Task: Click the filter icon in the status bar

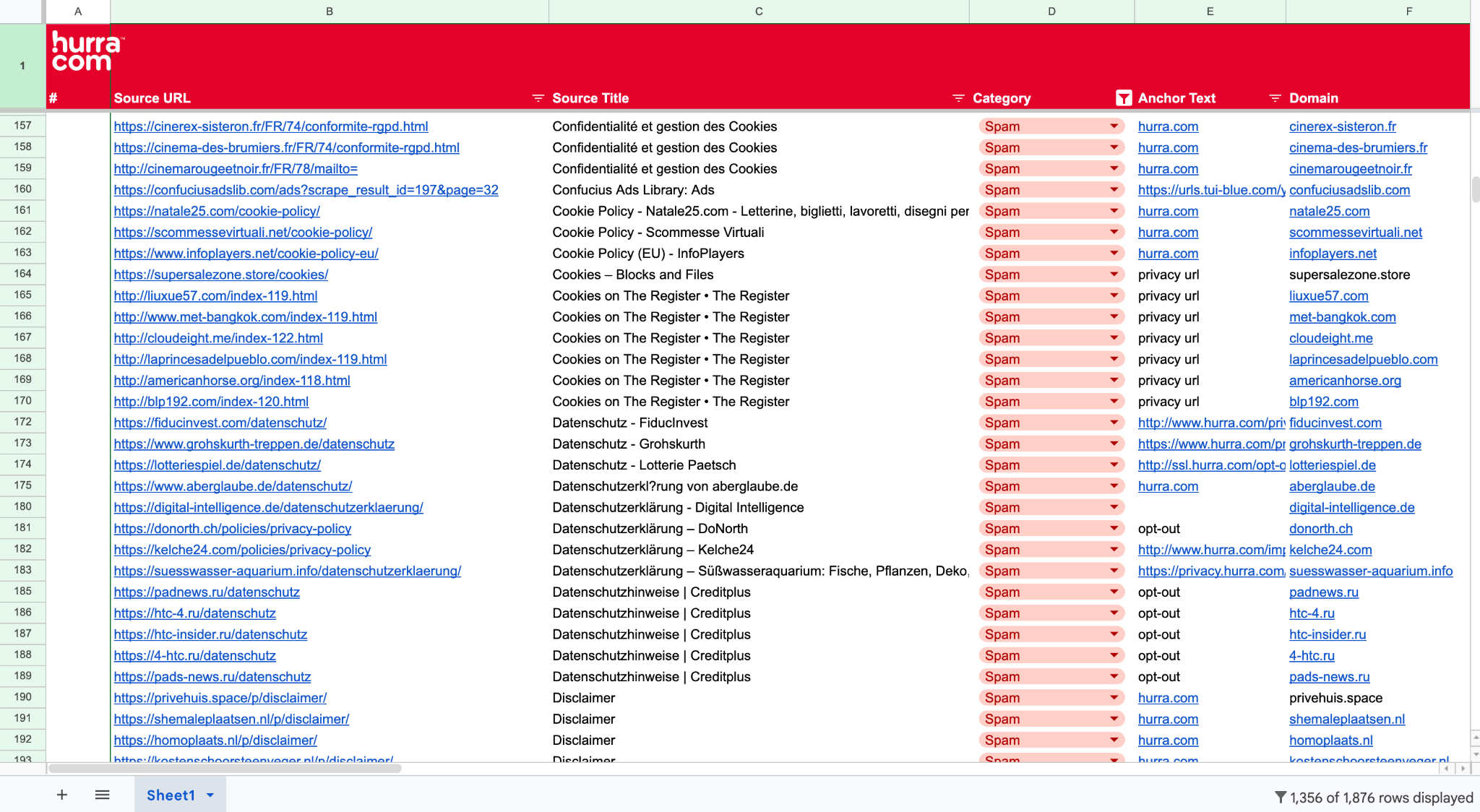Action: (x=1280, y=797)
